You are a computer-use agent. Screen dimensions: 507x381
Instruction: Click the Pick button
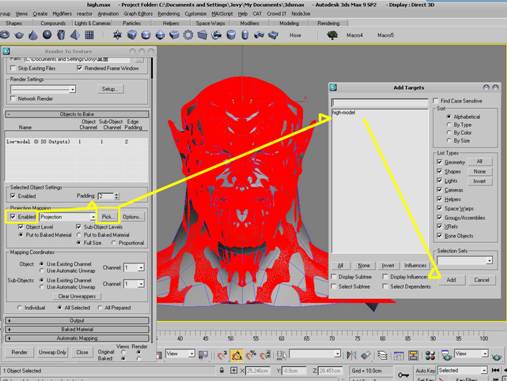click(x=107, y=217)
